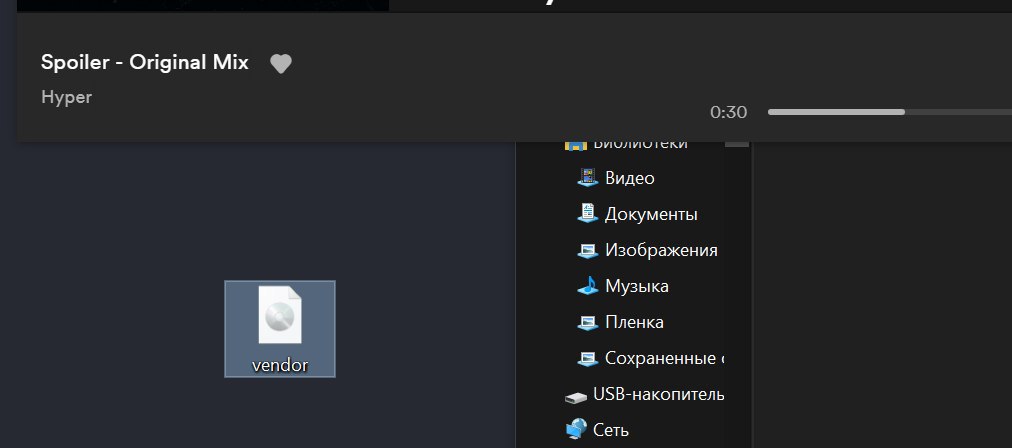
Task: Click the Документы library icon
Action: [x=587, y=213]
